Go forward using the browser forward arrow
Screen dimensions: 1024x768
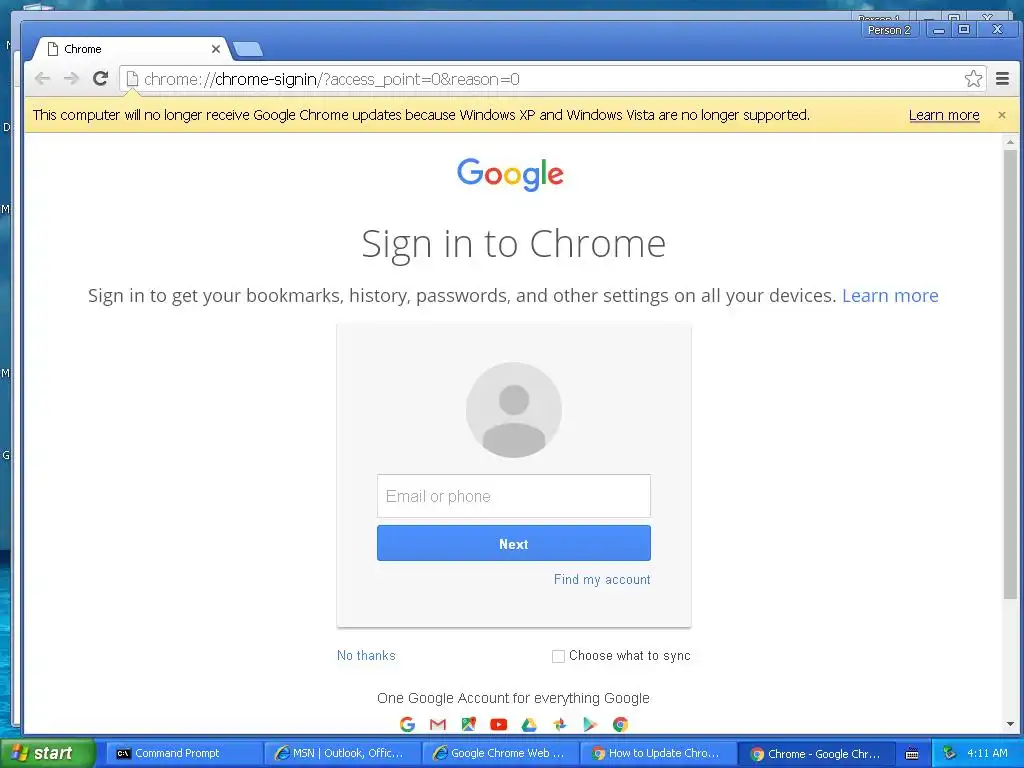71,79
